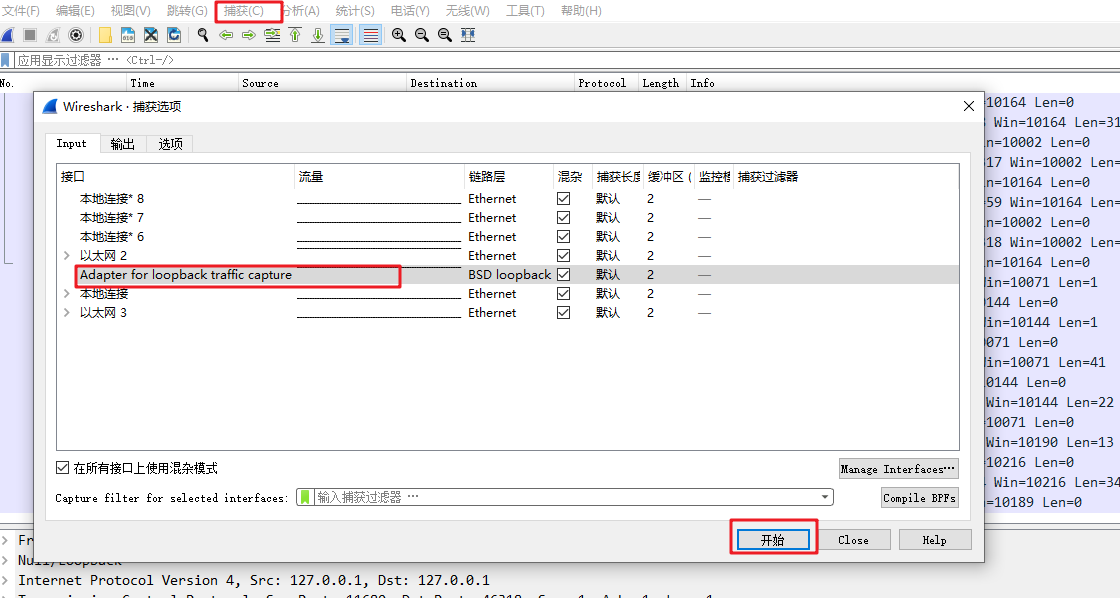
Task: Reset text to normal size
Action: [x=444, y=35]
